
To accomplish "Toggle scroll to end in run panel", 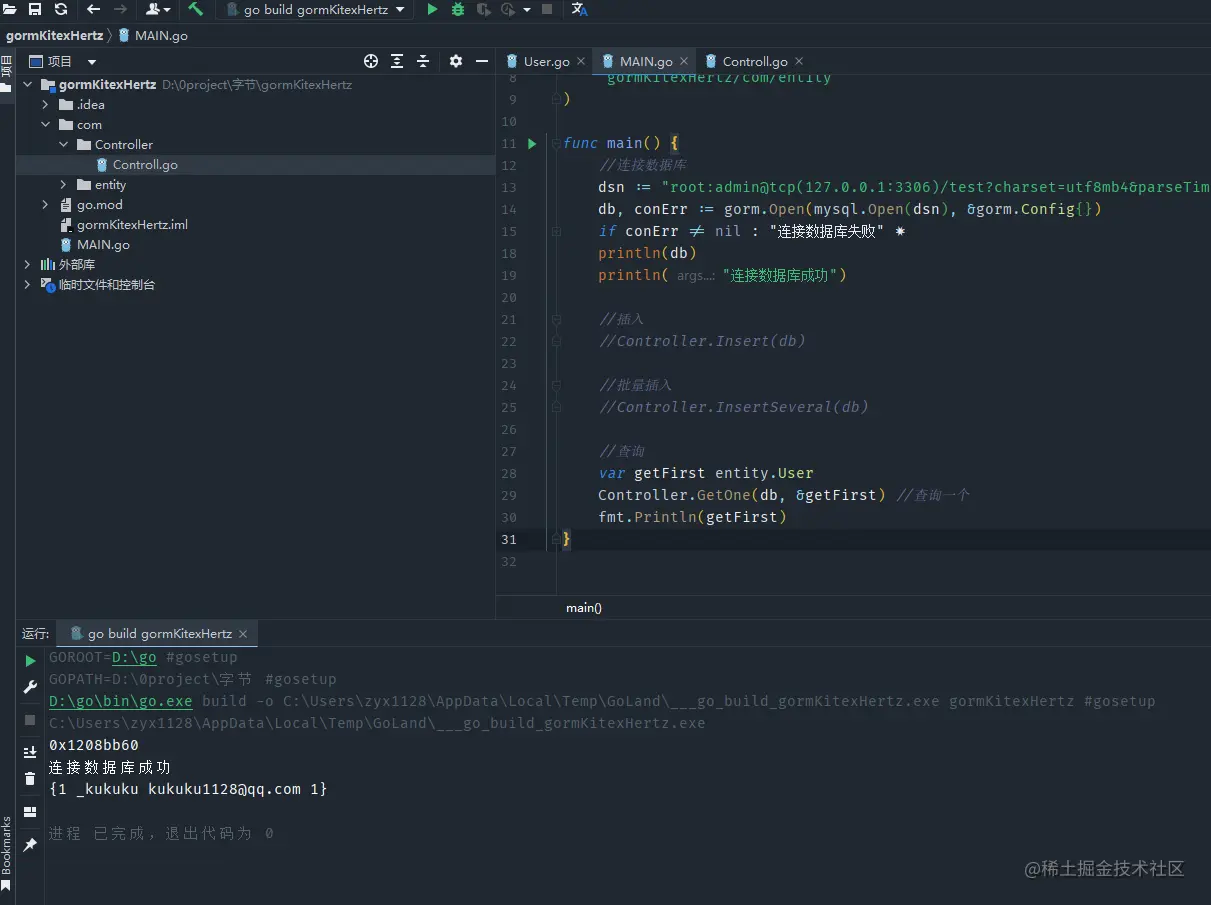I will [x=30, y=753].
